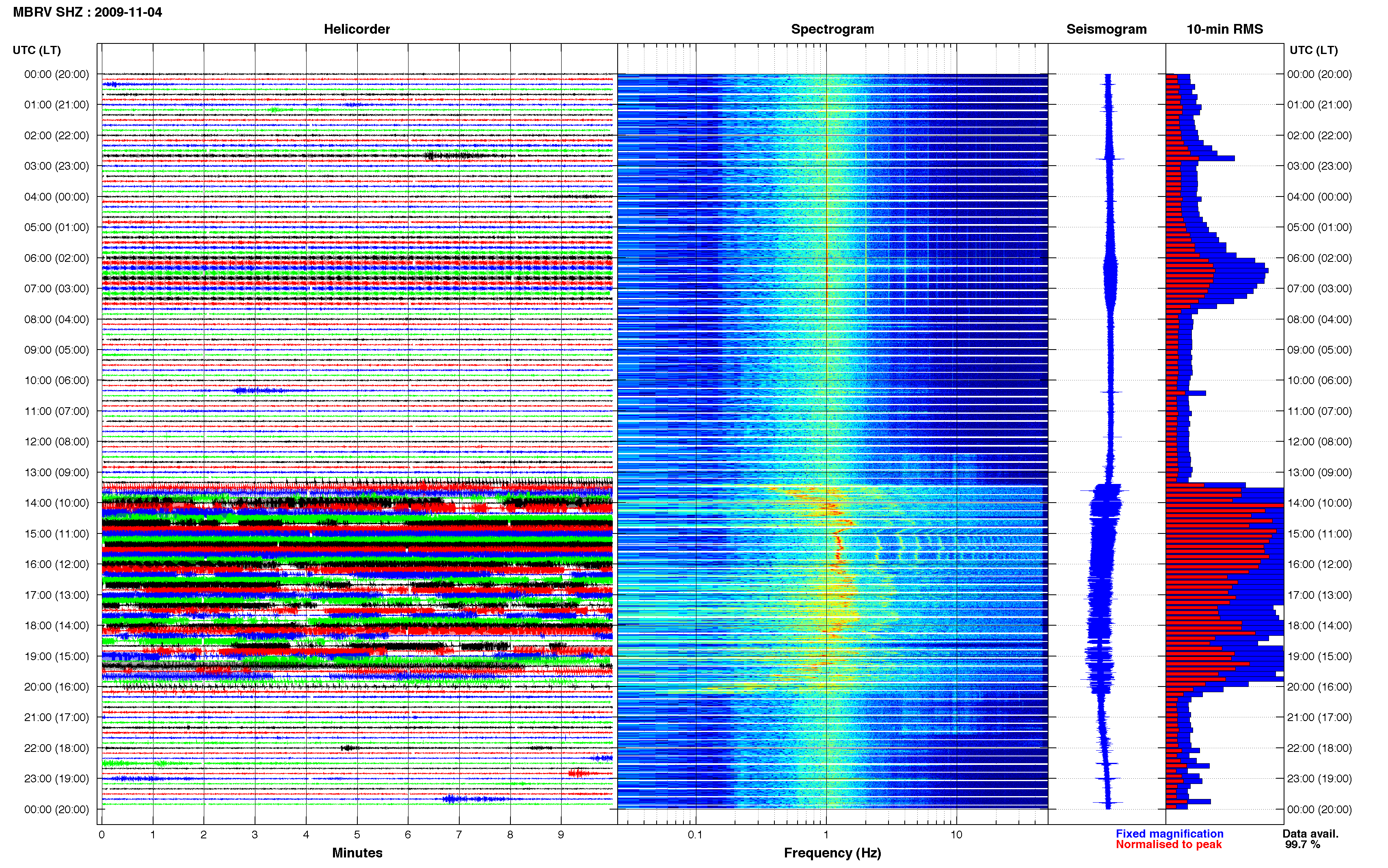The image size is (1388, 868).
Task: Click tick label '2' on the Minutes axis
Action: point(204,835)
